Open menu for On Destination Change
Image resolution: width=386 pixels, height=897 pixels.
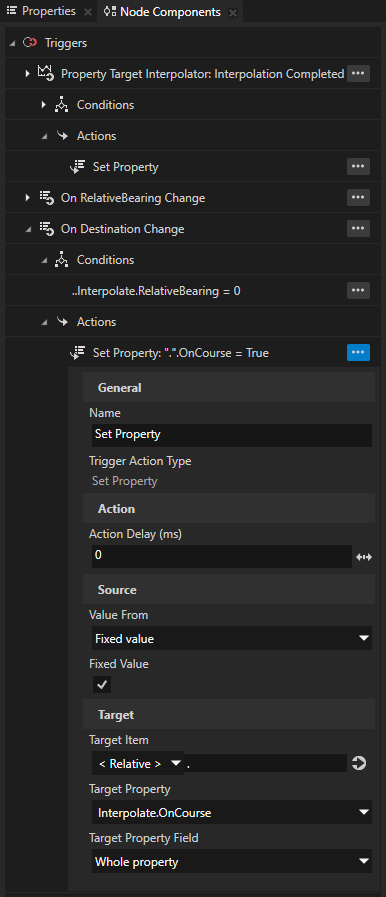click(x=358, y=228)
